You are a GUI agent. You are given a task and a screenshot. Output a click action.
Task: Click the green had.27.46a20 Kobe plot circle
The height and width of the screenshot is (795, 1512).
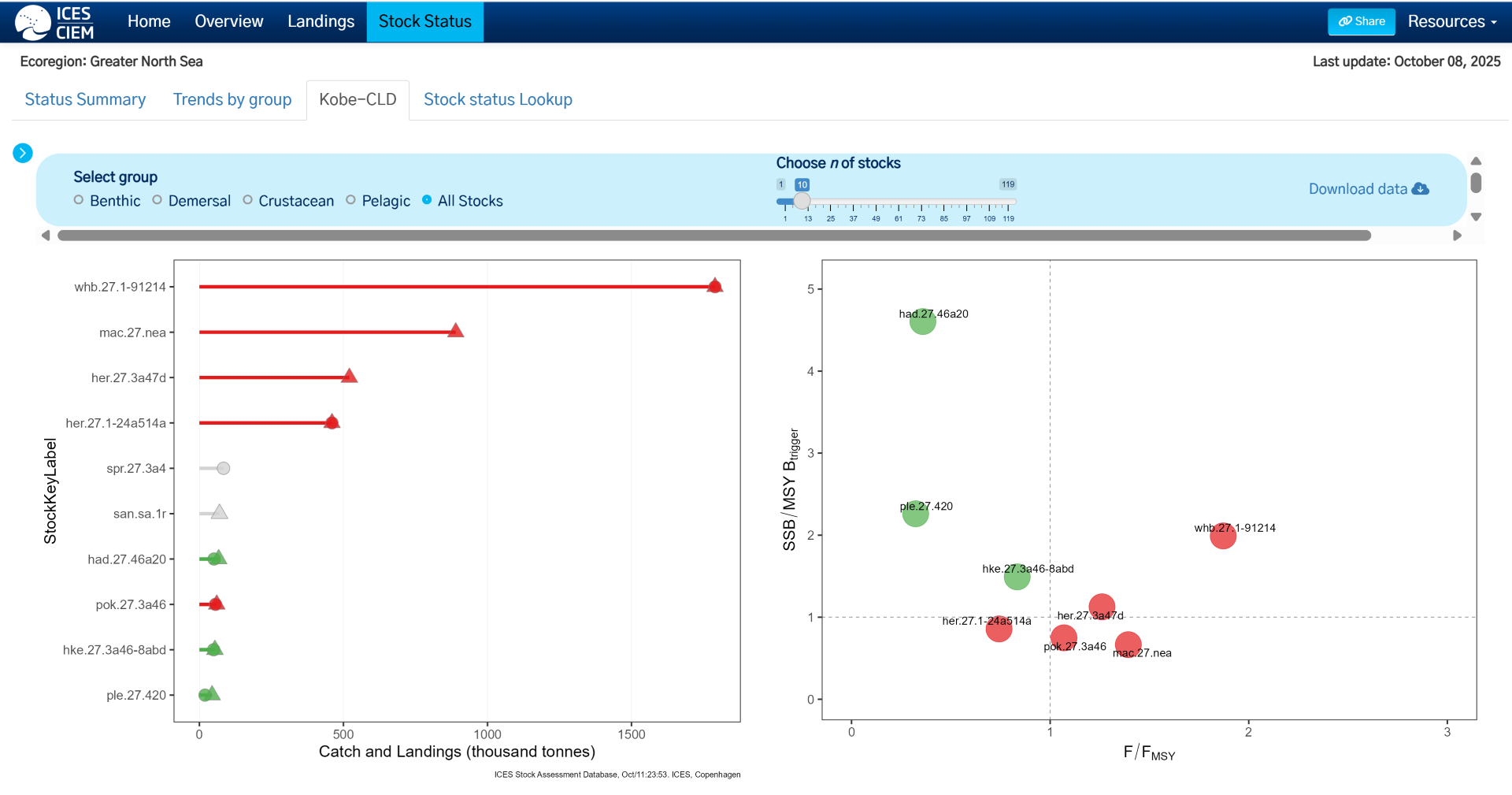(922, 321)
